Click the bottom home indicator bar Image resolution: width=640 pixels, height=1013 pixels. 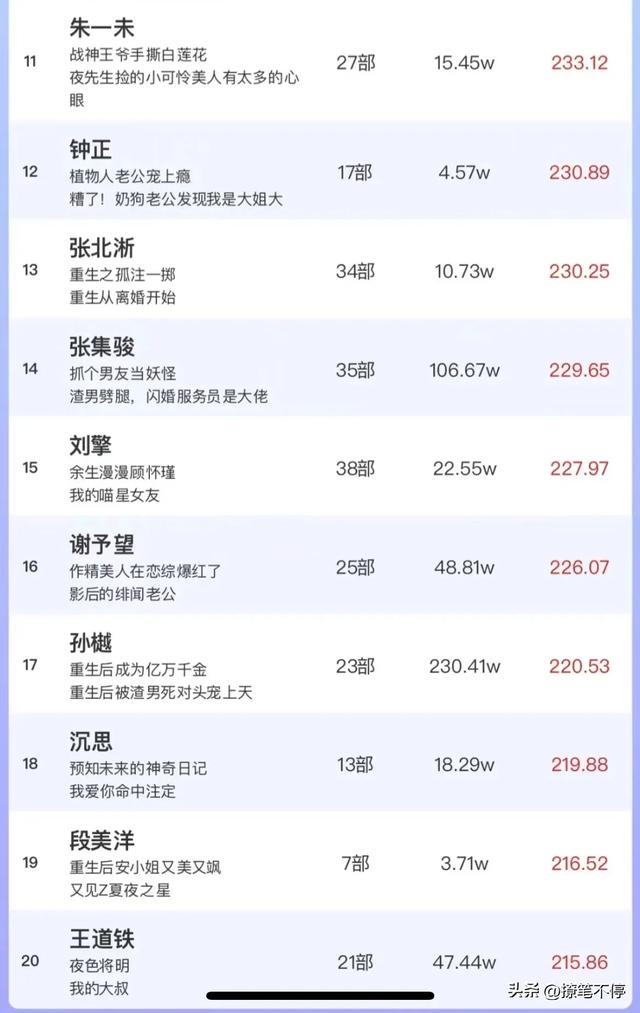320,996
